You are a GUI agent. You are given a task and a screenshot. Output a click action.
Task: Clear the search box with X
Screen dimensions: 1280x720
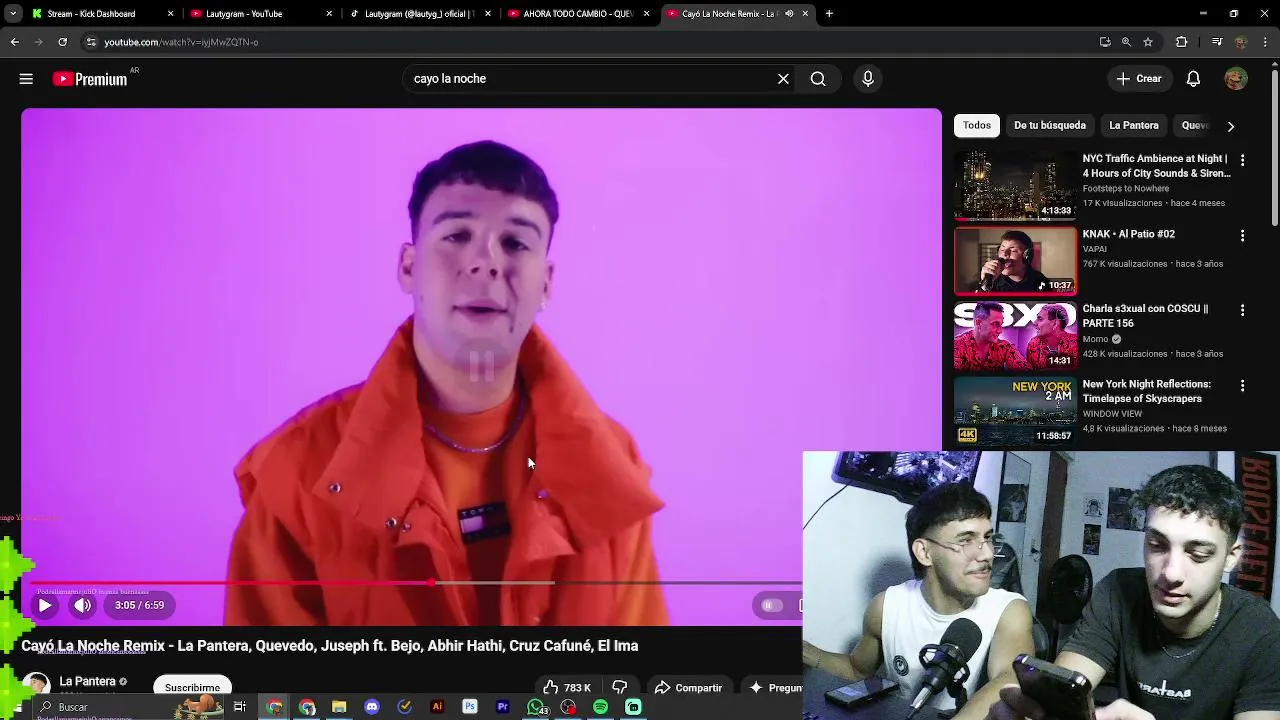[783, 79]
